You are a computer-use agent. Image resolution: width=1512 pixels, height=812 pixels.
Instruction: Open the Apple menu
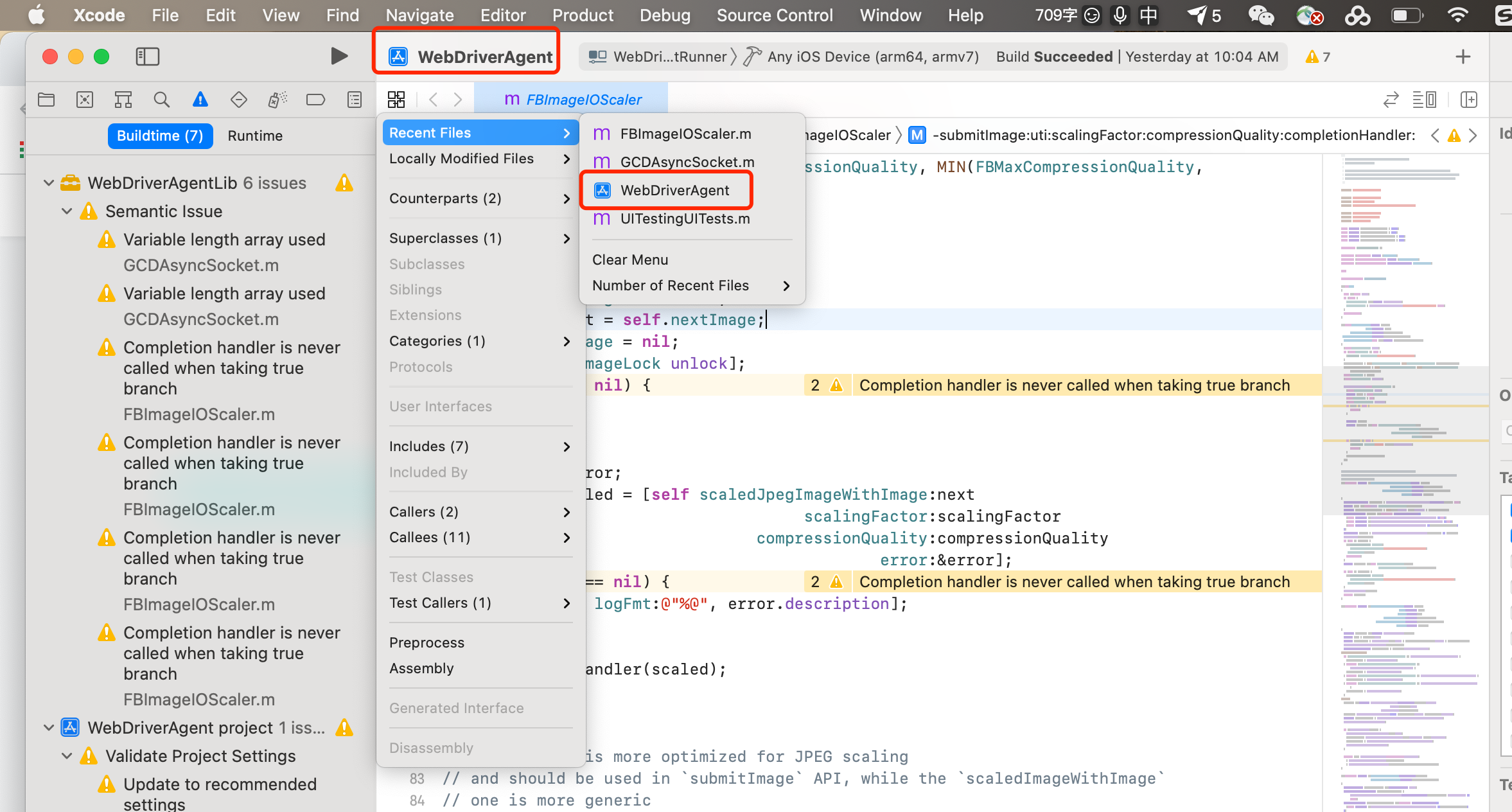(x=37, y=15)
